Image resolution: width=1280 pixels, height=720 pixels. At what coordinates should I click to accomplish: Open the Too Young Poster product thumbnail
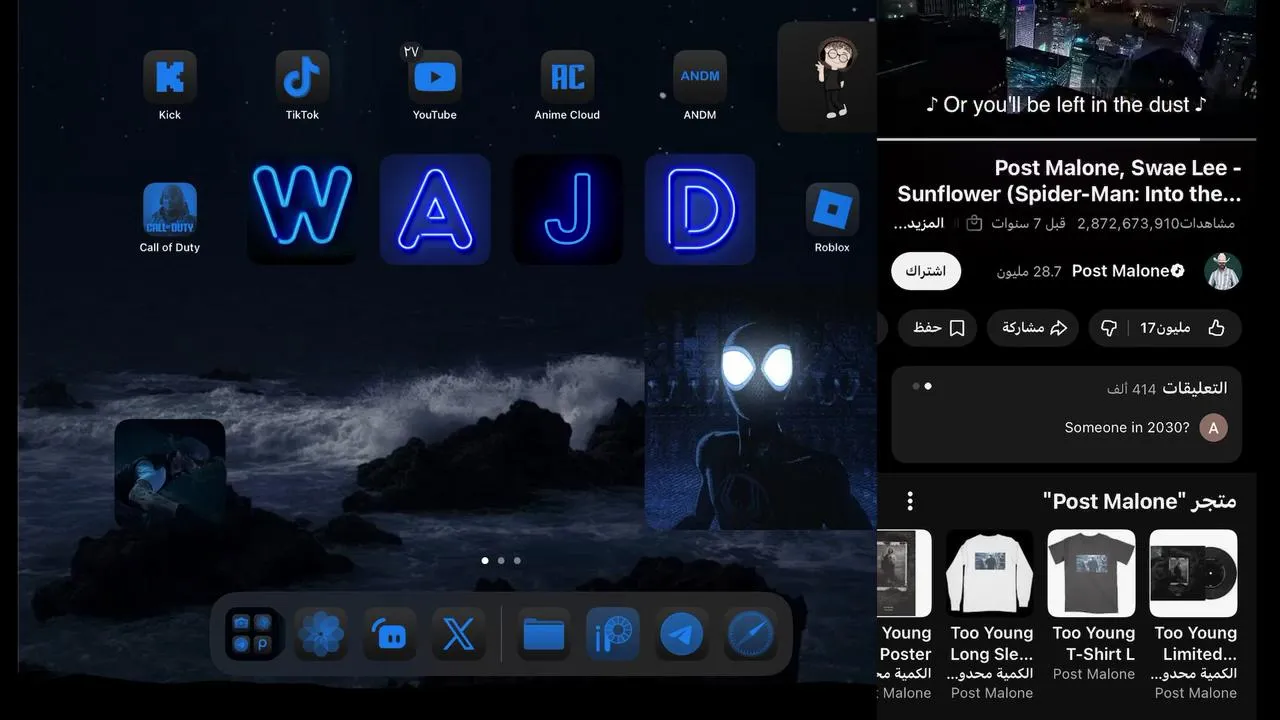(x=904, y=573)
